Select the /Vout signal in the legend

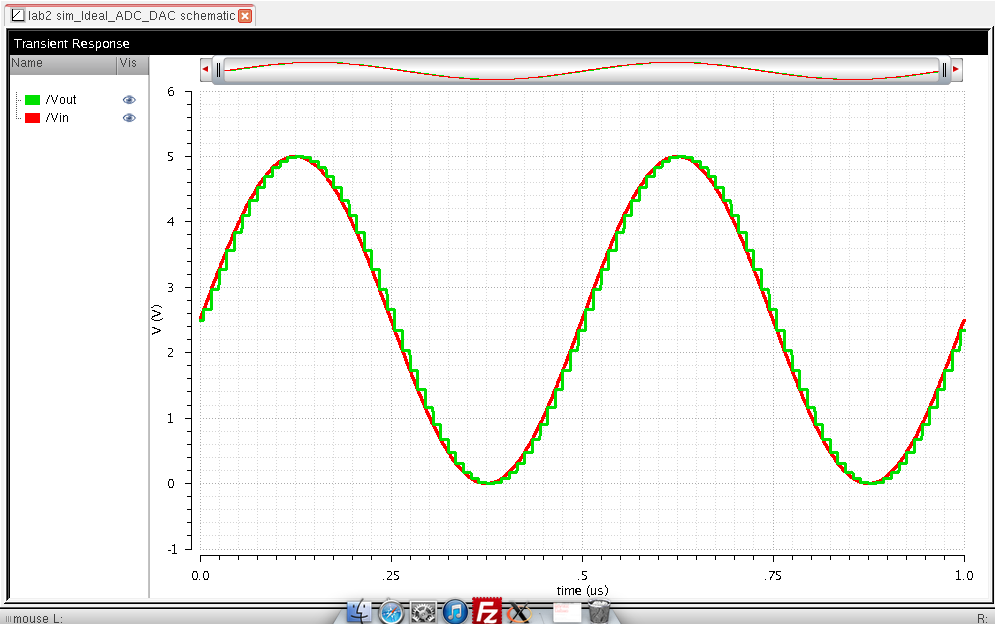tap(61, 100)
